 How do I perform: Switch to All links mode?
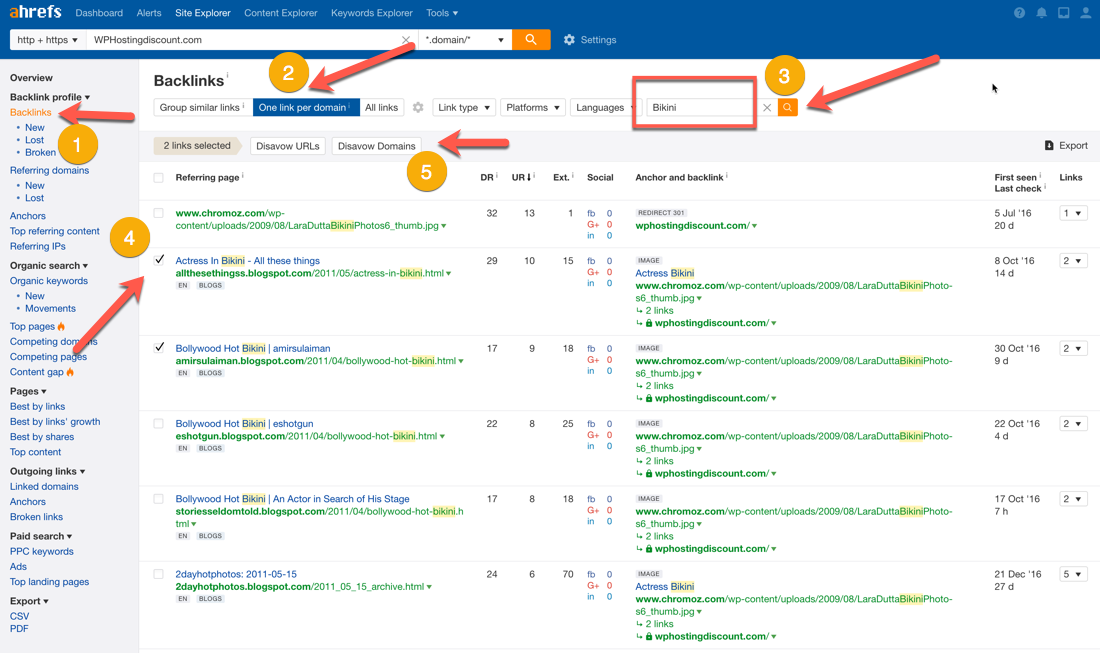[382, 107]
